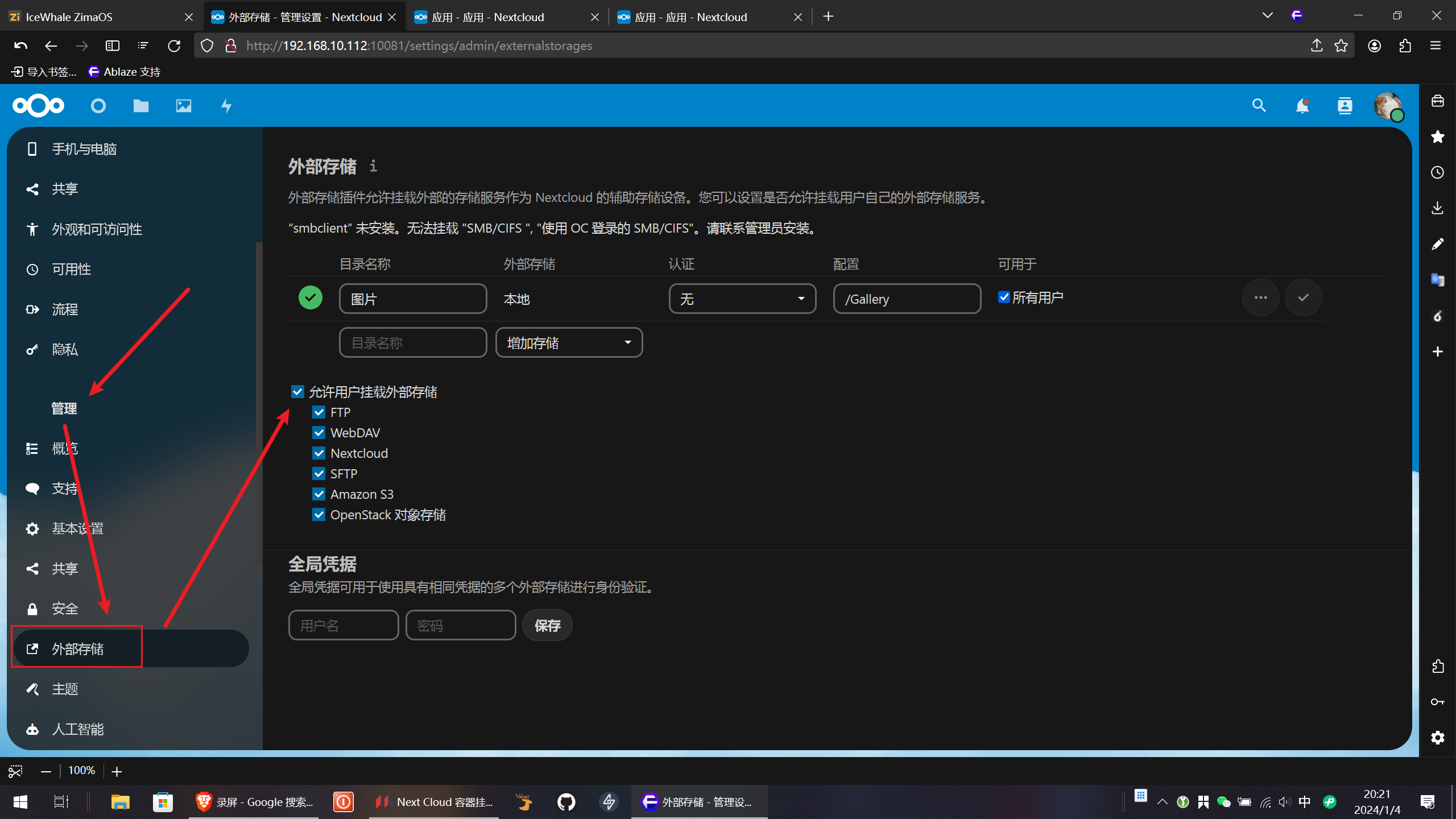Open 人工智能 admin section
This screenshot has width=1456, height=819.
[x=131, y=729]
